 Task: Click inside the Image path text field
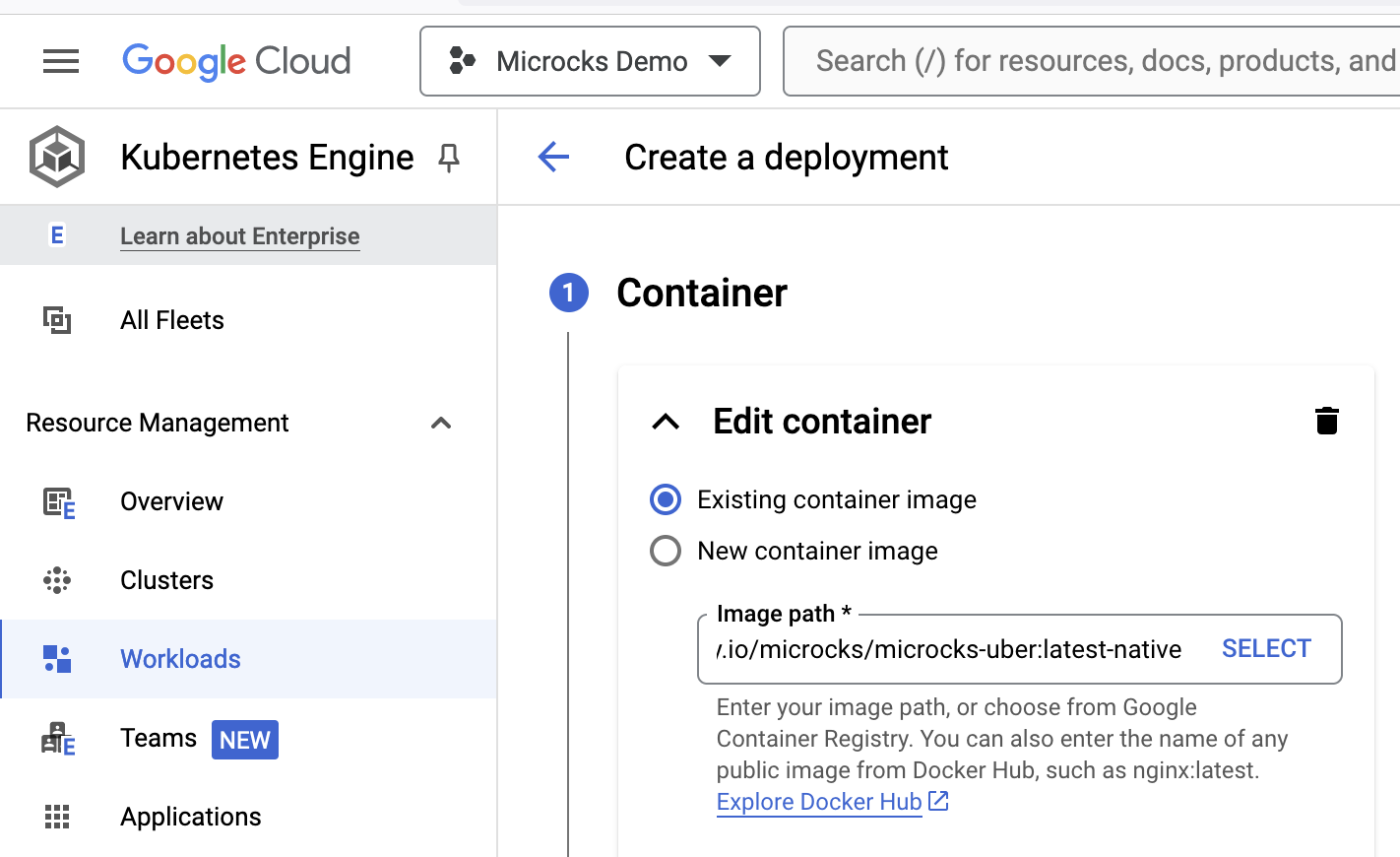pyautogui.click(x=935, y=649)
